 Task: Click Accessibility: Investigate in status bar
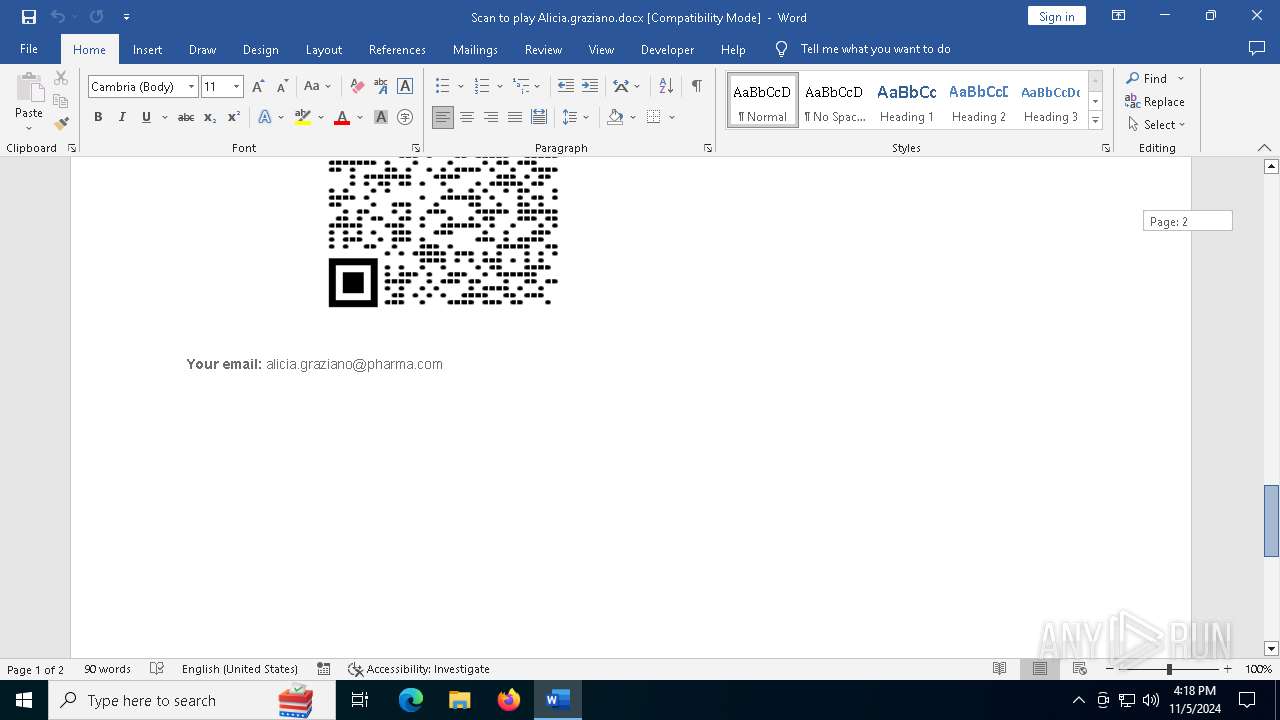pos(418,669)
